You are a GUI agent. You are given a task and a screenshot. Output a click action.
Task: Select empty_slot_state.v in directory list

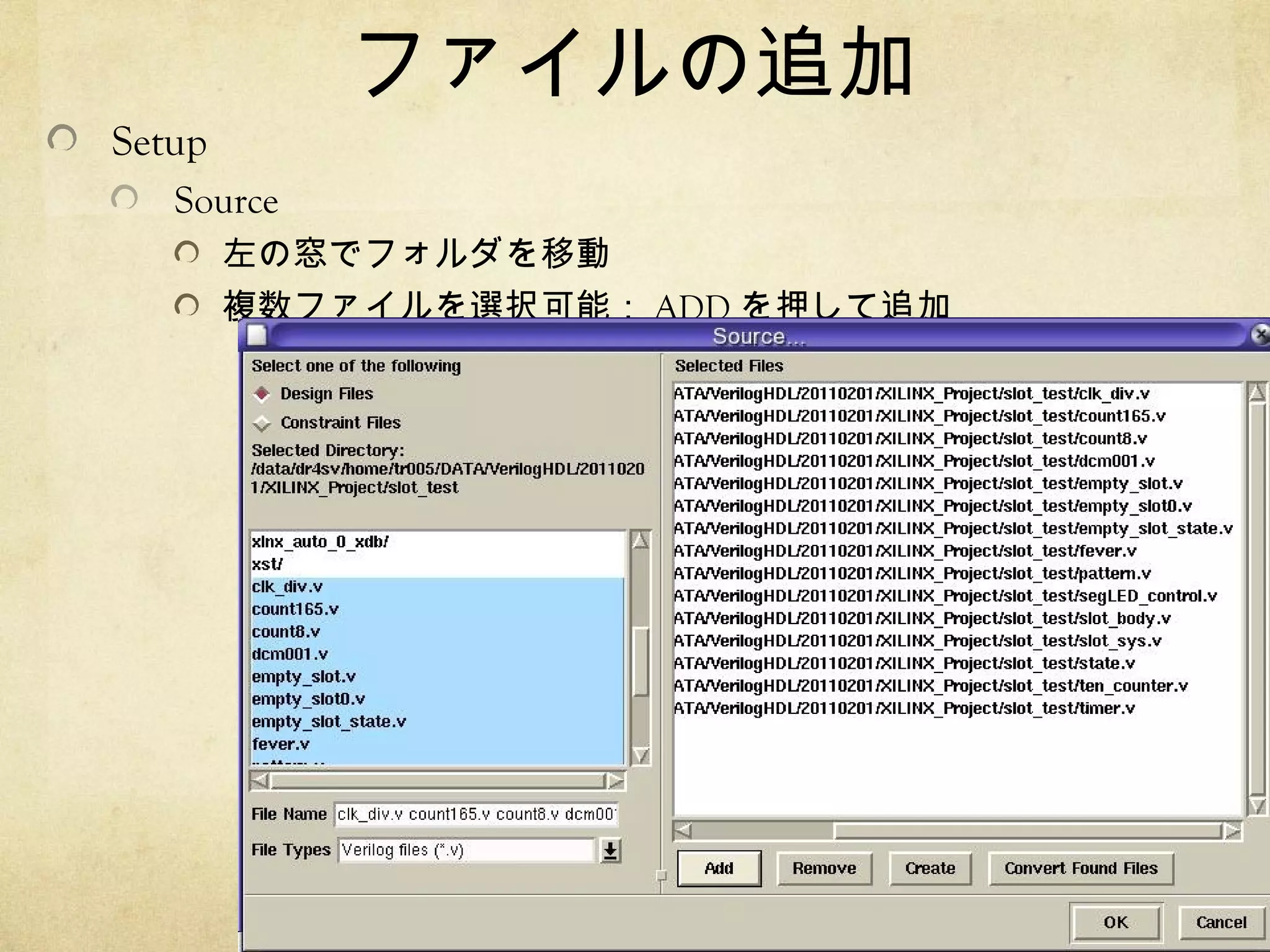pyautogui.click(x=438, y=721)
